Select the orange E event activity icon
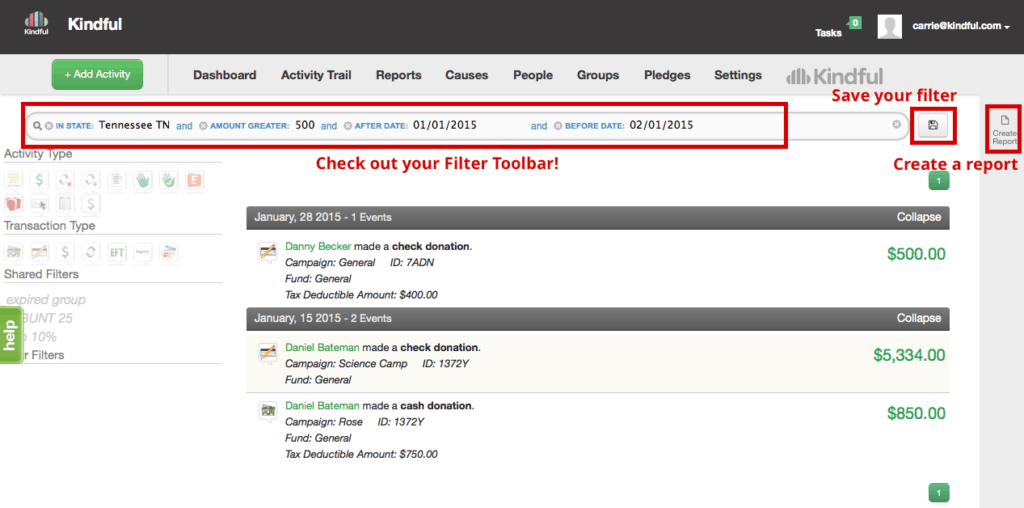 [x=194, y=181]
